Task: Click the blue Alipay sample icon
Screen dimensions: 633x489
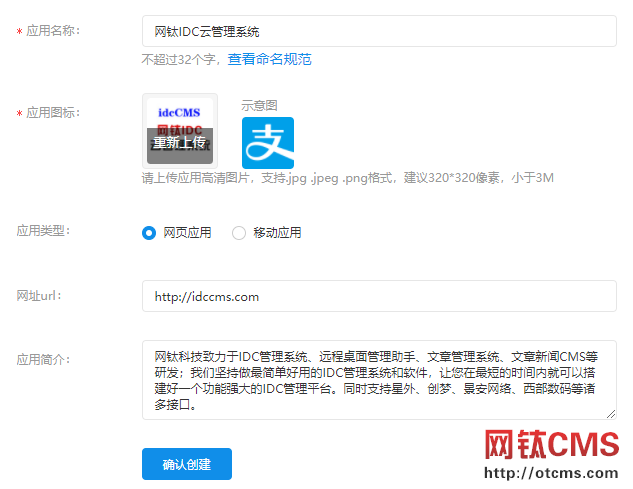Action: click(268, 143)
